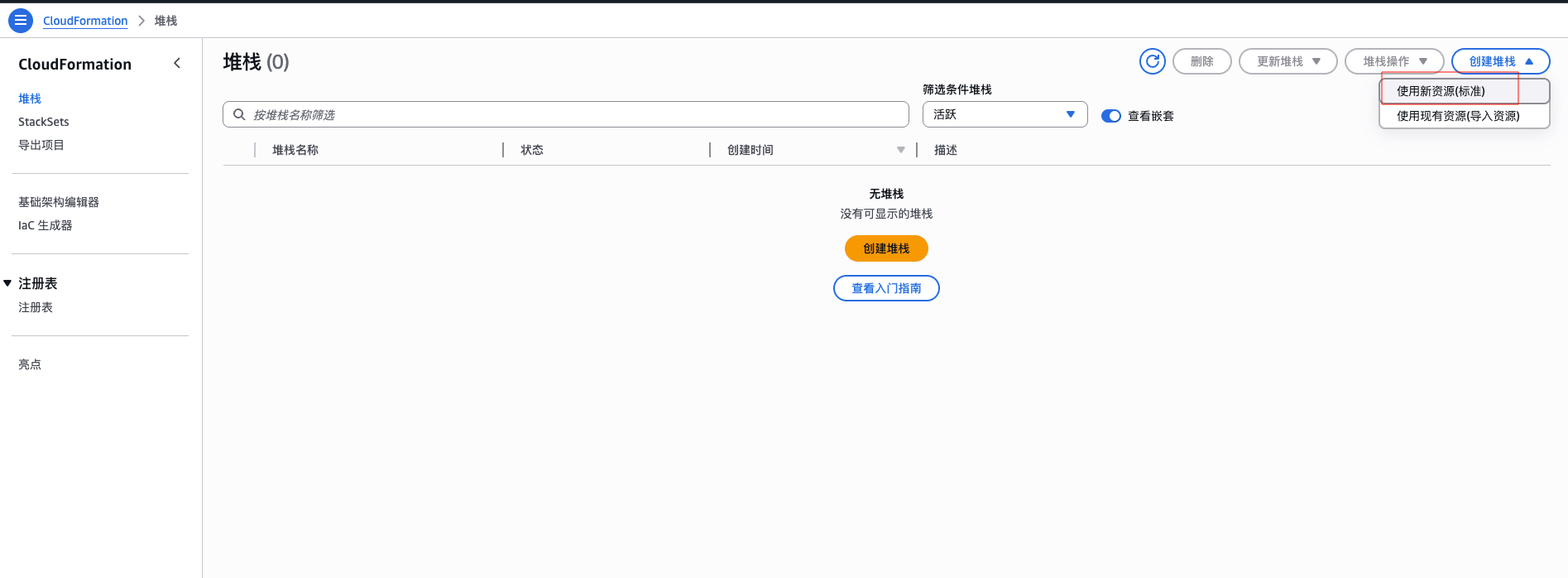Collapse the 创建堆栈 dropdown at top right
Image resolution: width=1568 pixels, height=578 pixels.
point(1500,61)
